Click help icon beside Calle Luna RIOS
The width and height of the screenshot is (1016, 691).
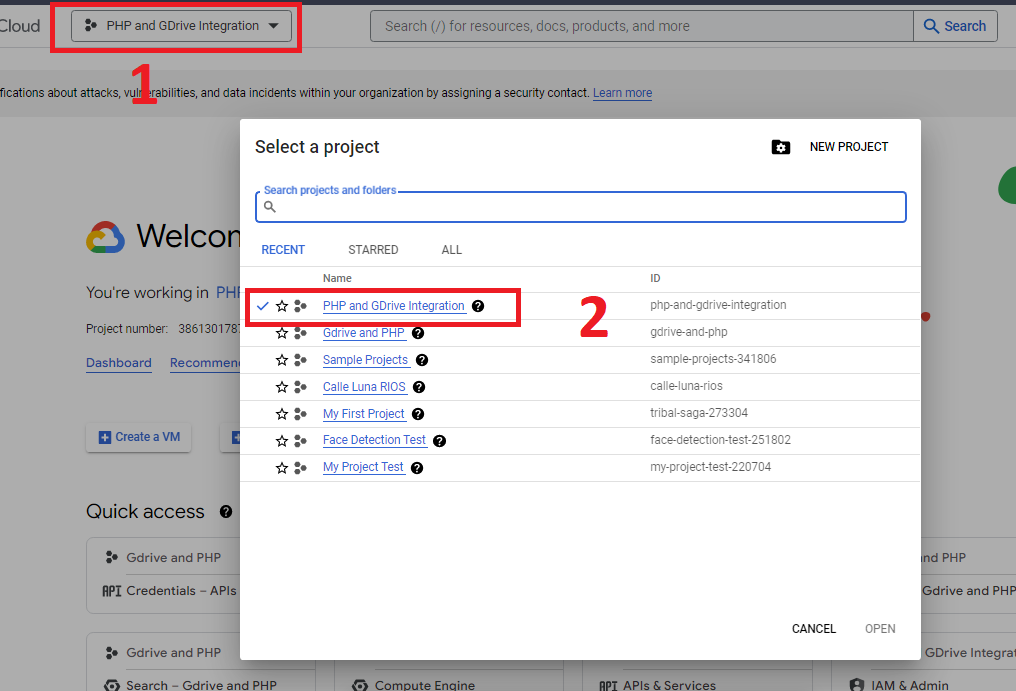pos(419,387)
